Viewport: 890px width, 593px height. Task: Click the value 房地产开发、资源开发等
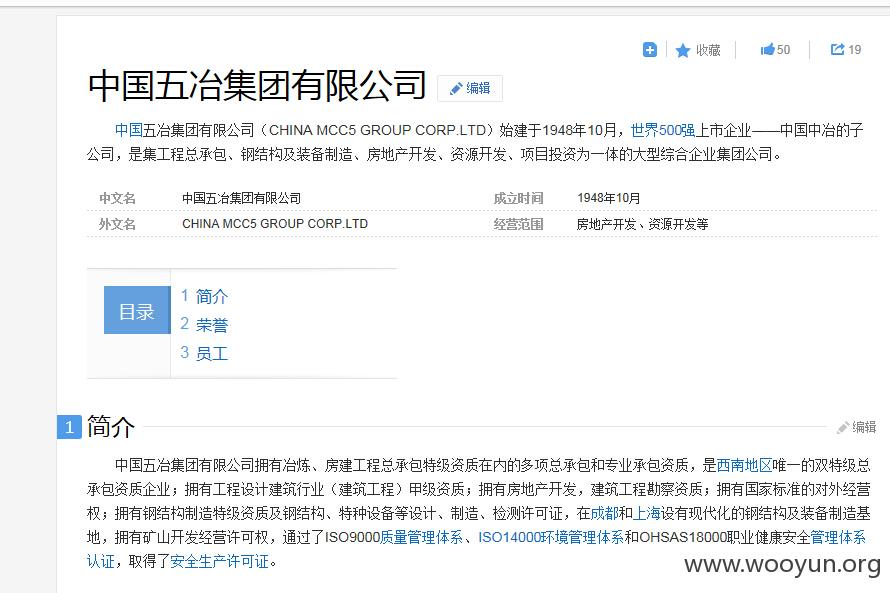pos(642,224)
